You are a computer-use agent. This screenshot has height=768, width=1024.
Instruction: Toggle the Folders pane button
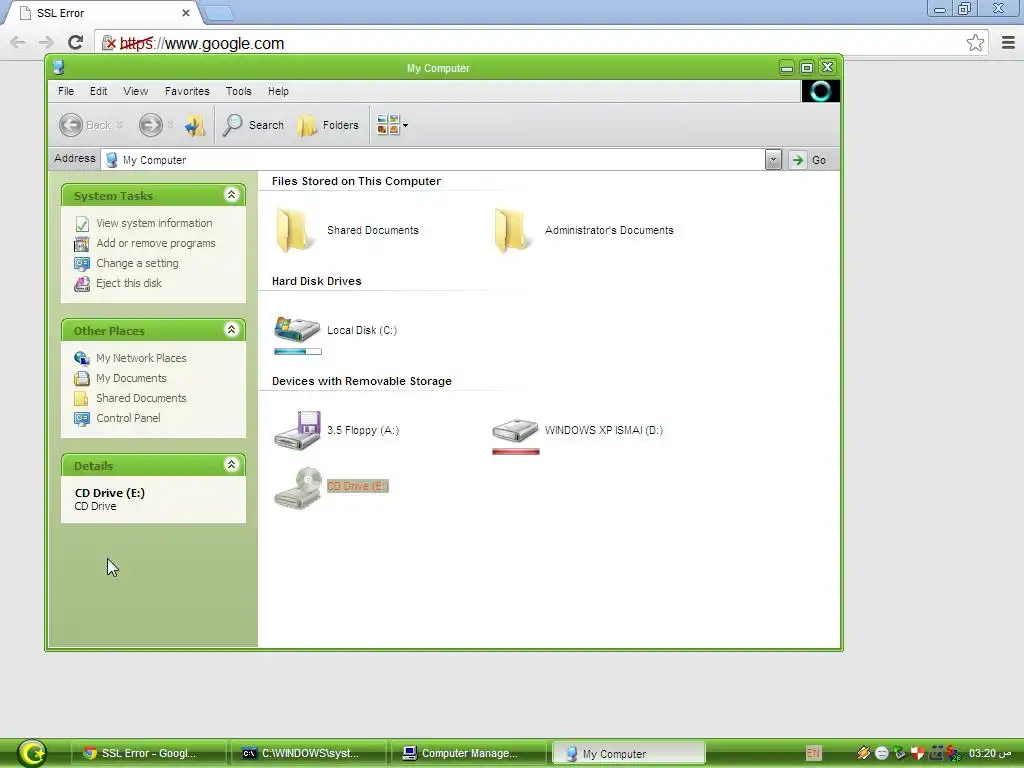click(328, 125)
